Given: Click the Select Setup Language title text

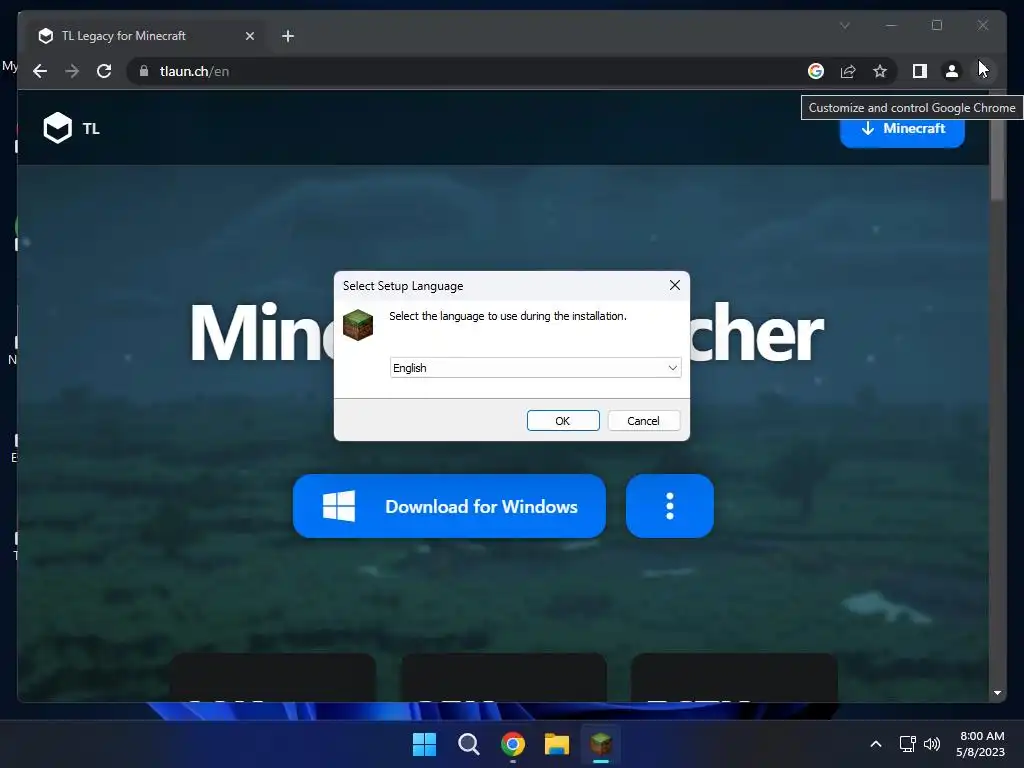Looking at the screenshot, I should 403,285.
